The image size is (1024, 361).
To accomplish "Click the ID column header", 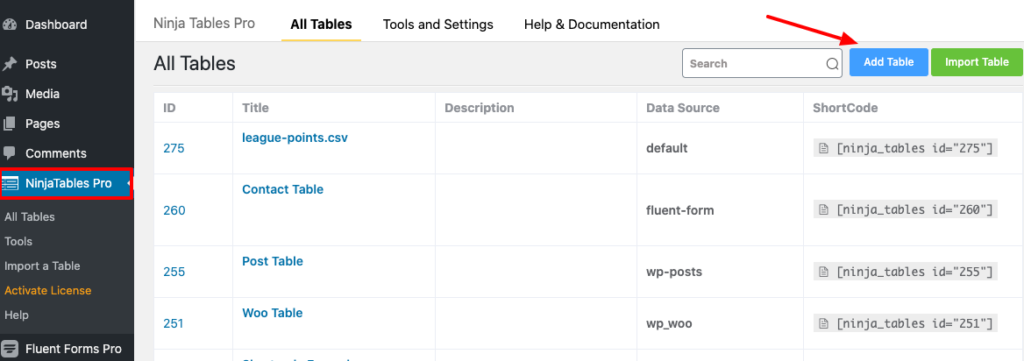I will (x=169, y=108).
